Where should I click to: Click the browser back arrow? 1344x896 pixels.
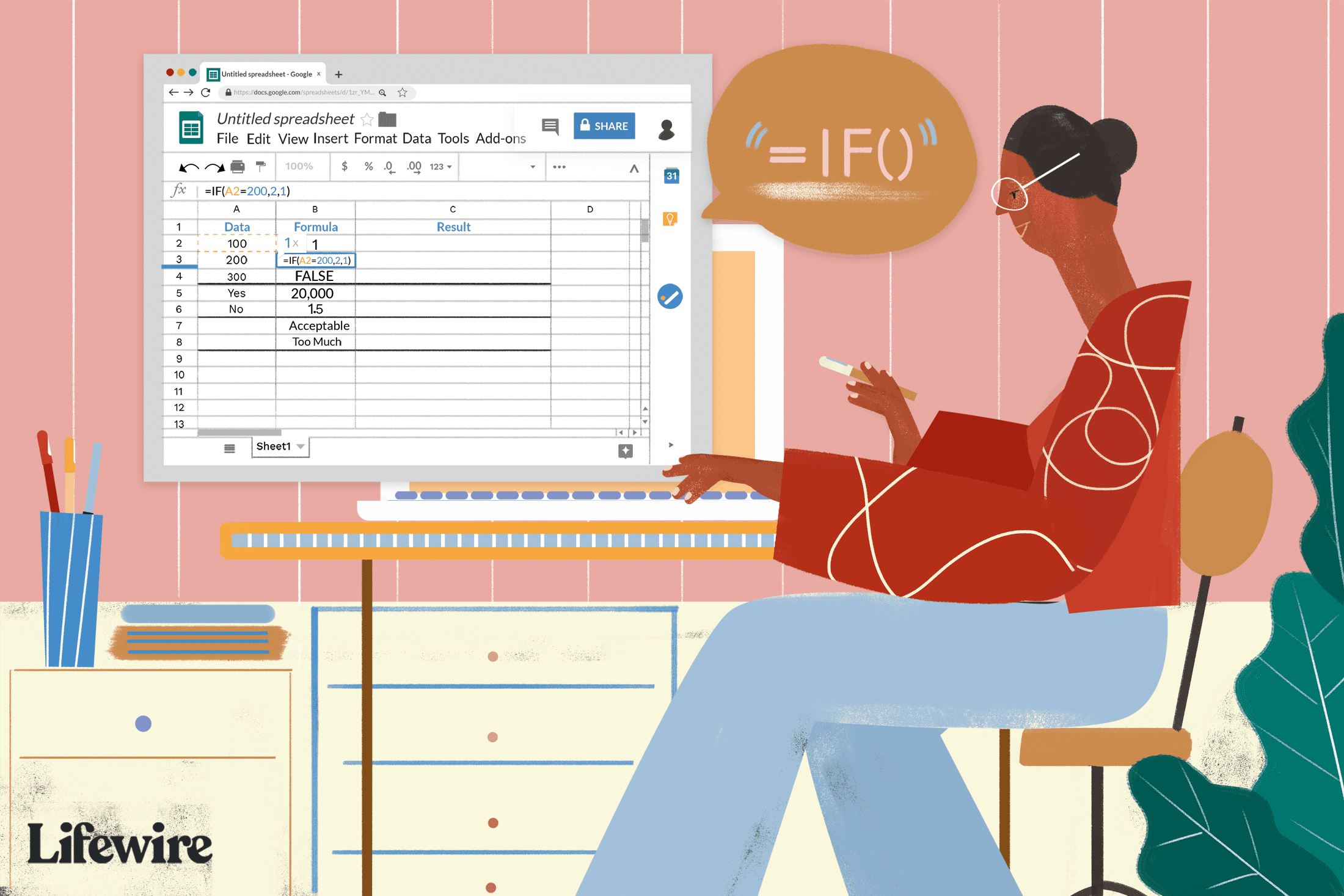[173, 92]
